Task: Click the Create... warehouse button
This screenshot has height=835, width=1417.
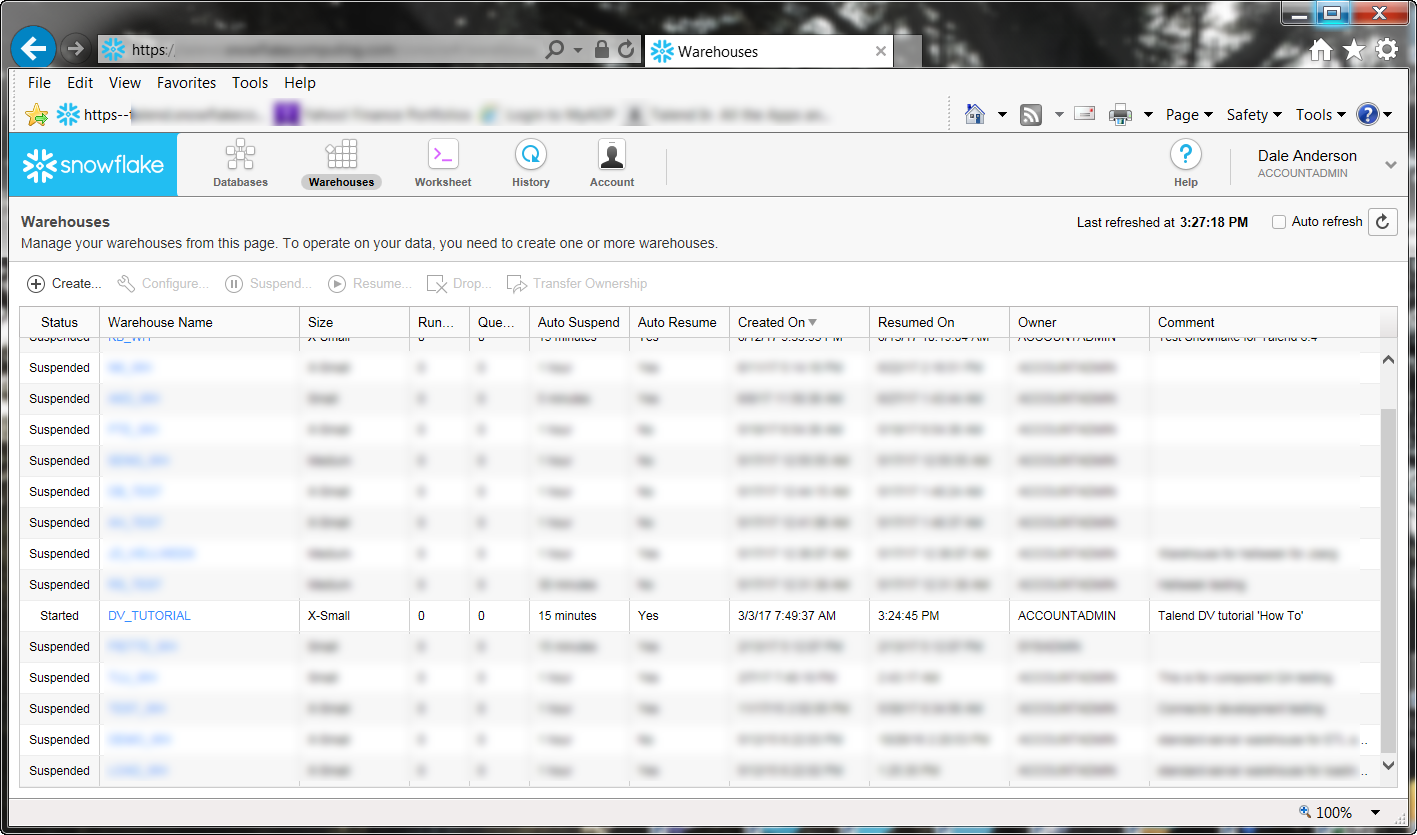Action: point(64,284)
